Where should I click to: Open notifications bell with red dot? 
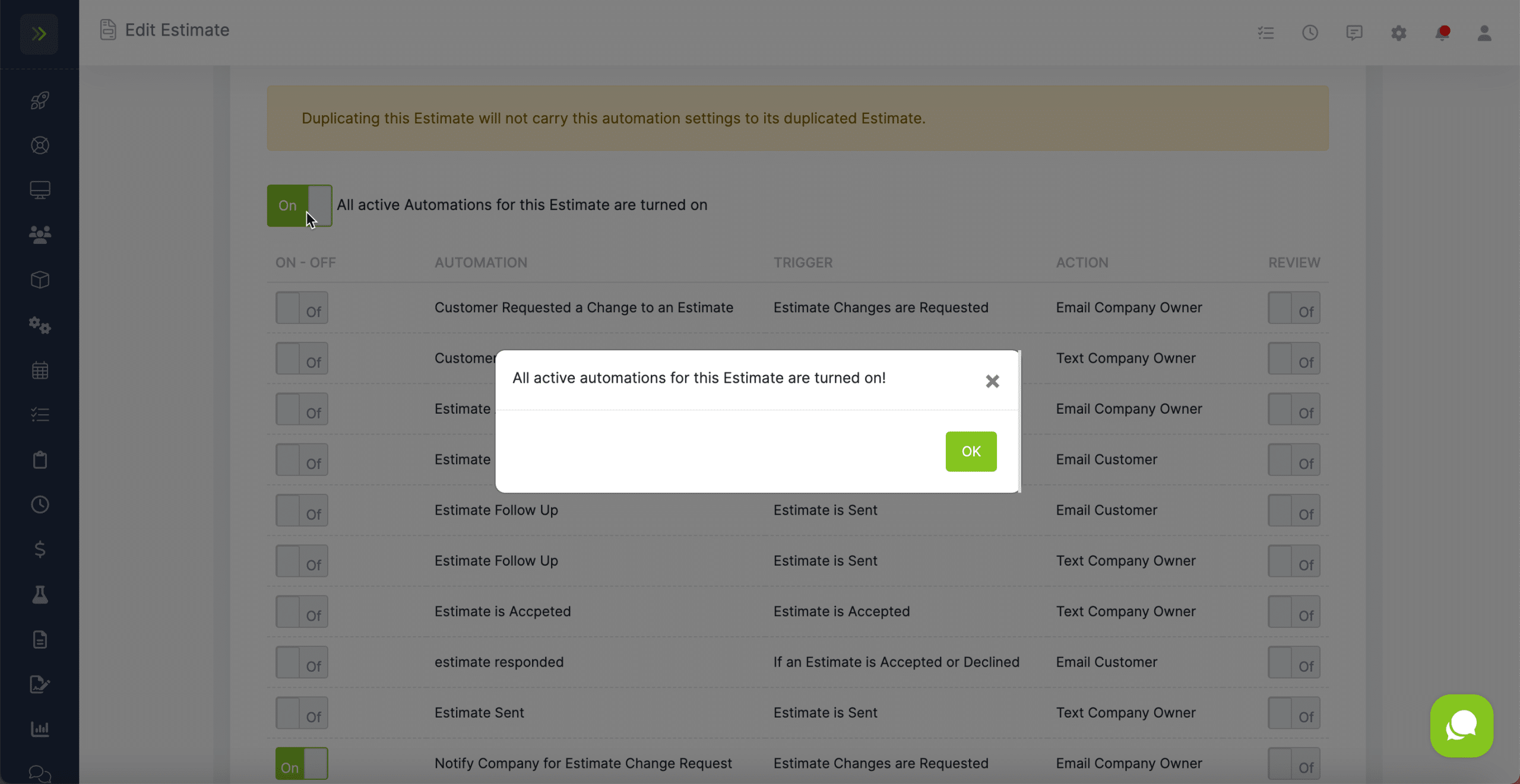tap(1442, 33)
